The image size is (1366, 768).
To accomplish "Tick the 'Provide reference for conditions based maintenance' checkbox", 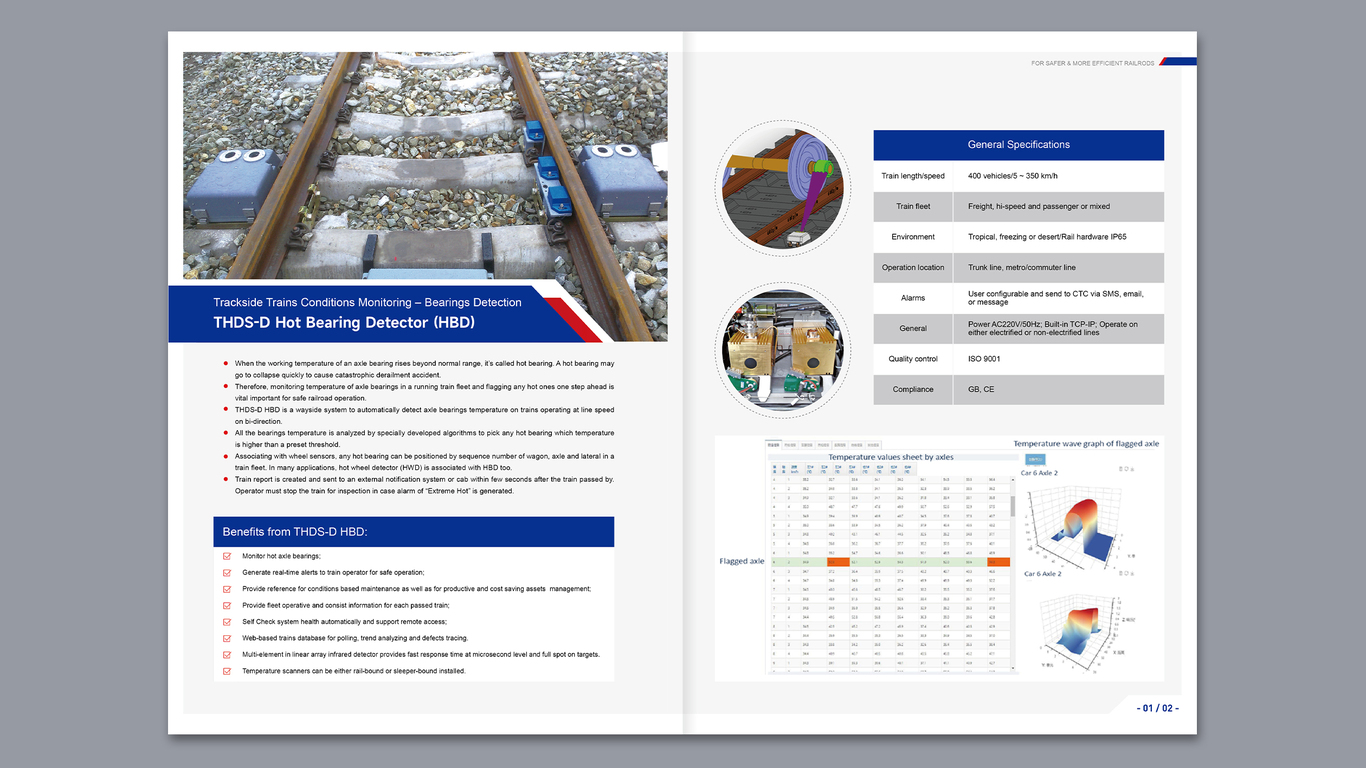I will tap(227, 589).
